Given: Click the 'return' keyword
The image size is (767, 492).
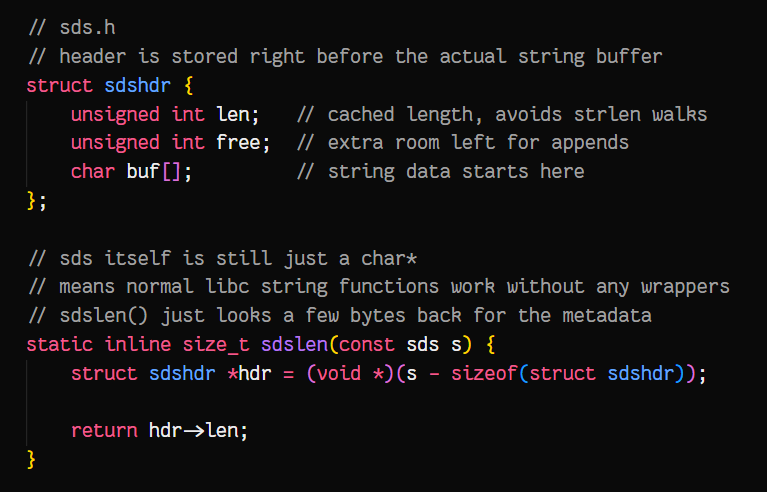Looking at the screenshot, I should click(104, 431).
